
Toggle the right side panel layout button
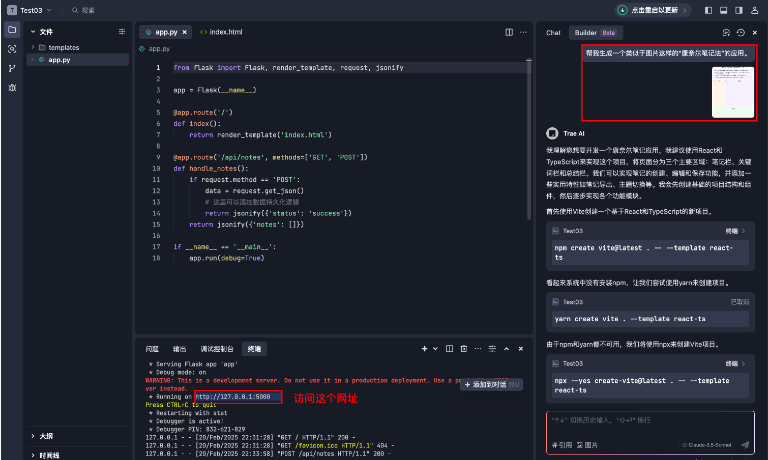[739, 10]
